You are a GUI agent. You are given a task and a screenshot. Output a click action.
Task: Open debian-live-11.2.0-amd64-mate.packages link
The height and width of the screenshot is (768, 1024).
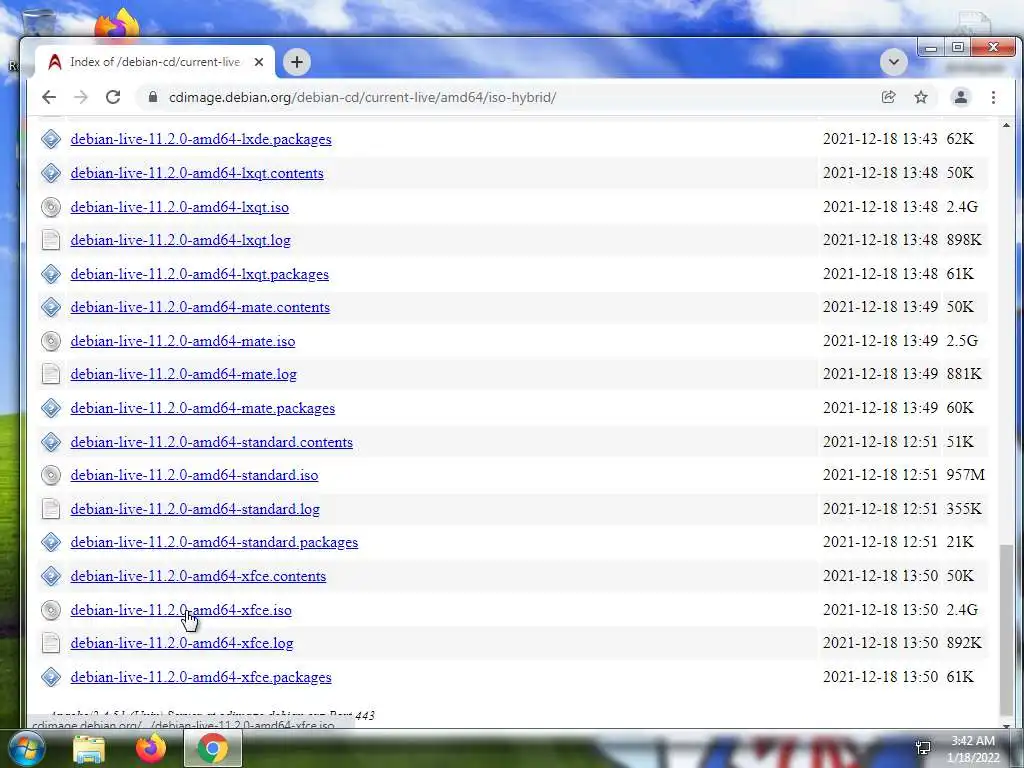(203, 408)
